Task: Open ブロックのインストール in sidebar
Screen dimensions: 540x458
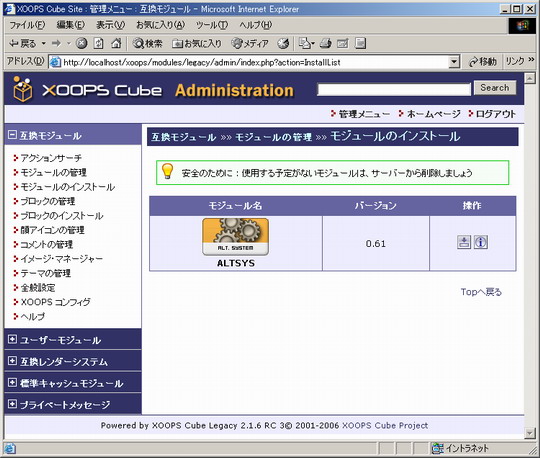Action: coord(62,216)
